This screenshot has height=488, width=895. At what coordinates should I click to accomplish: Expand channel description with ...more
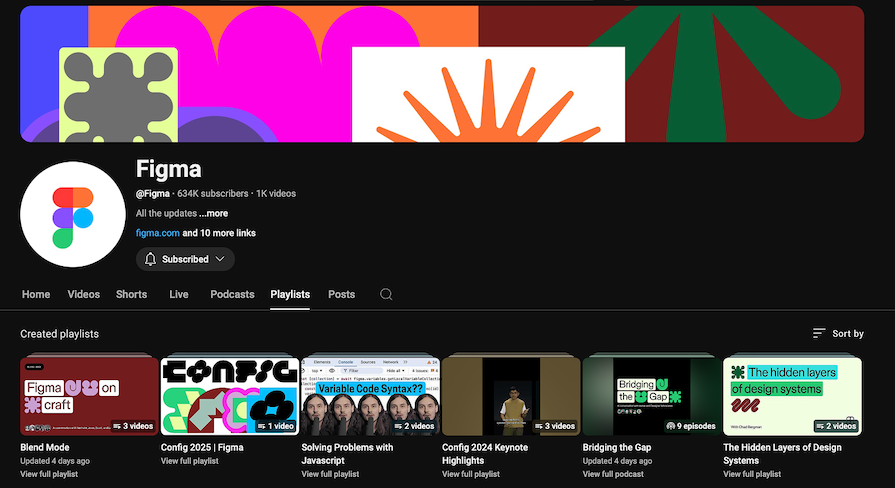click(x=213, y=213)
